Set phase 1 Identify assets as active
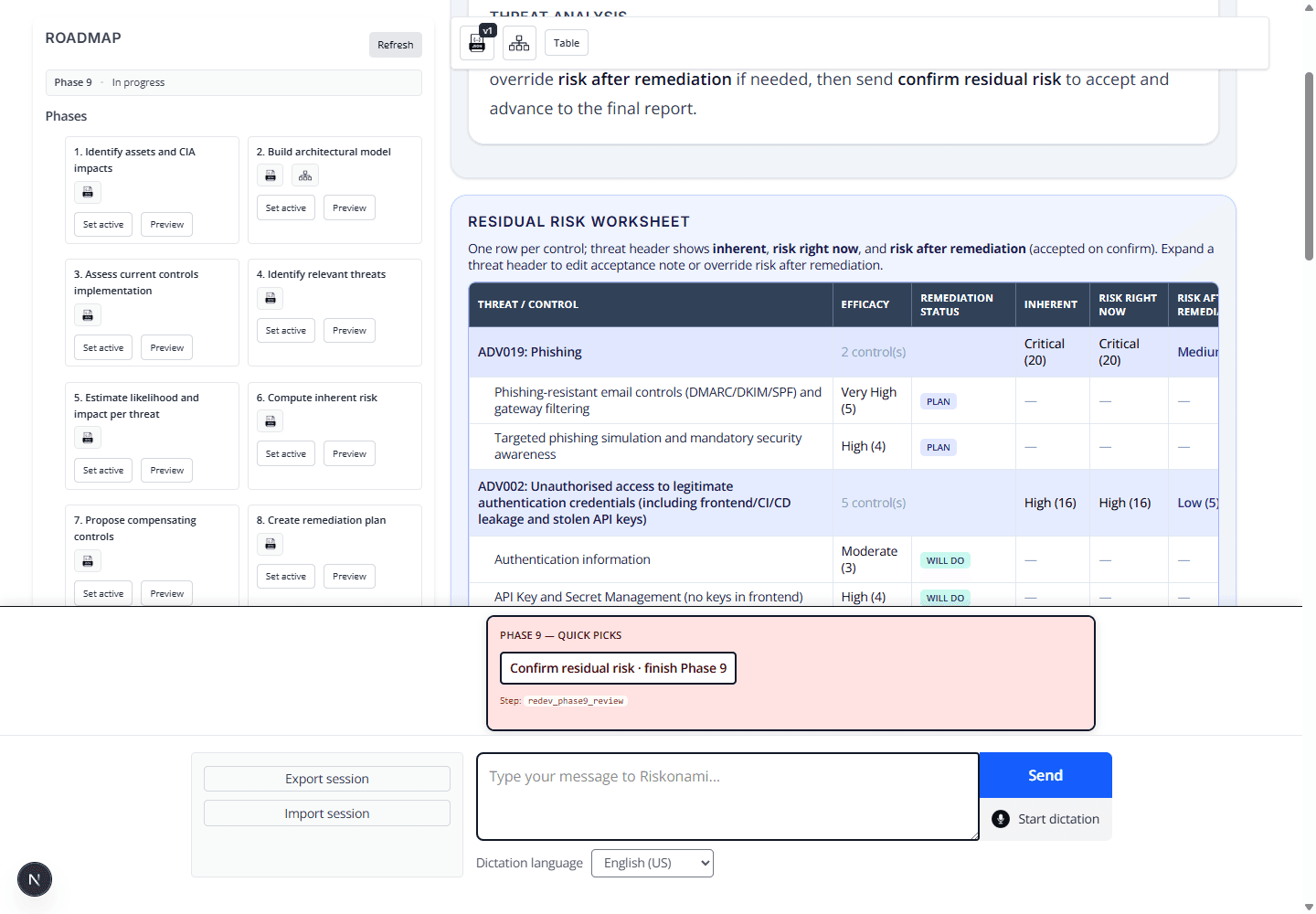1316x914 pixels. point(103,225)
